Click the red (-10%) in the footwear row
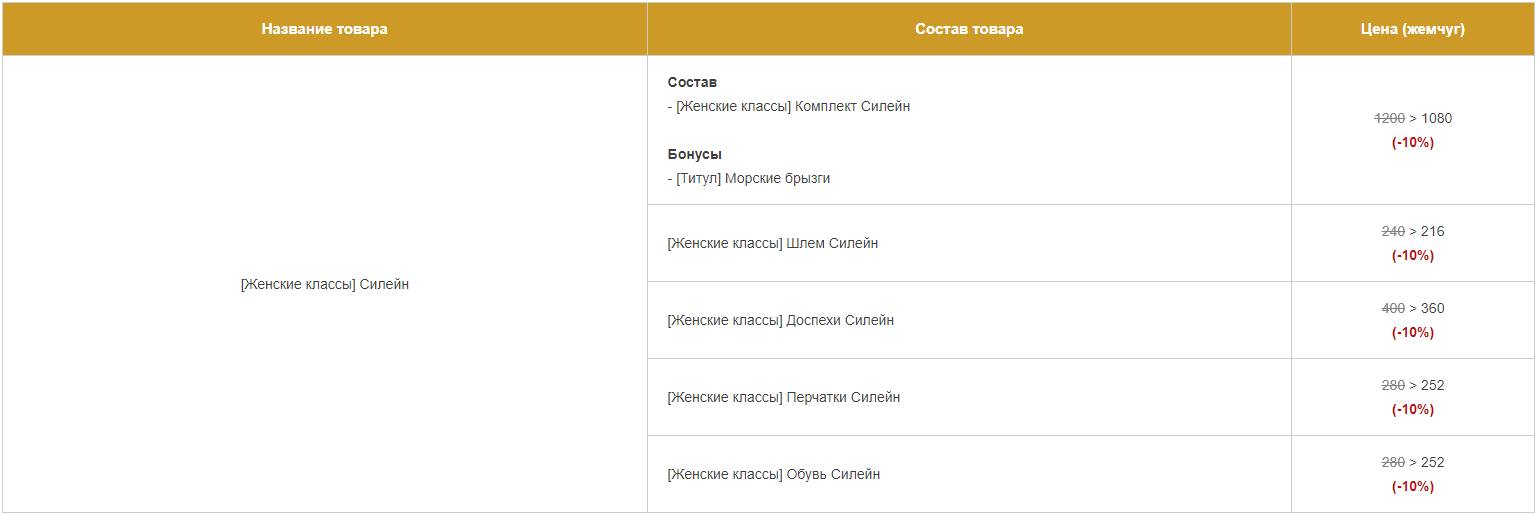The width and height of the screenshot is (1537, 515). point(1413,486)
